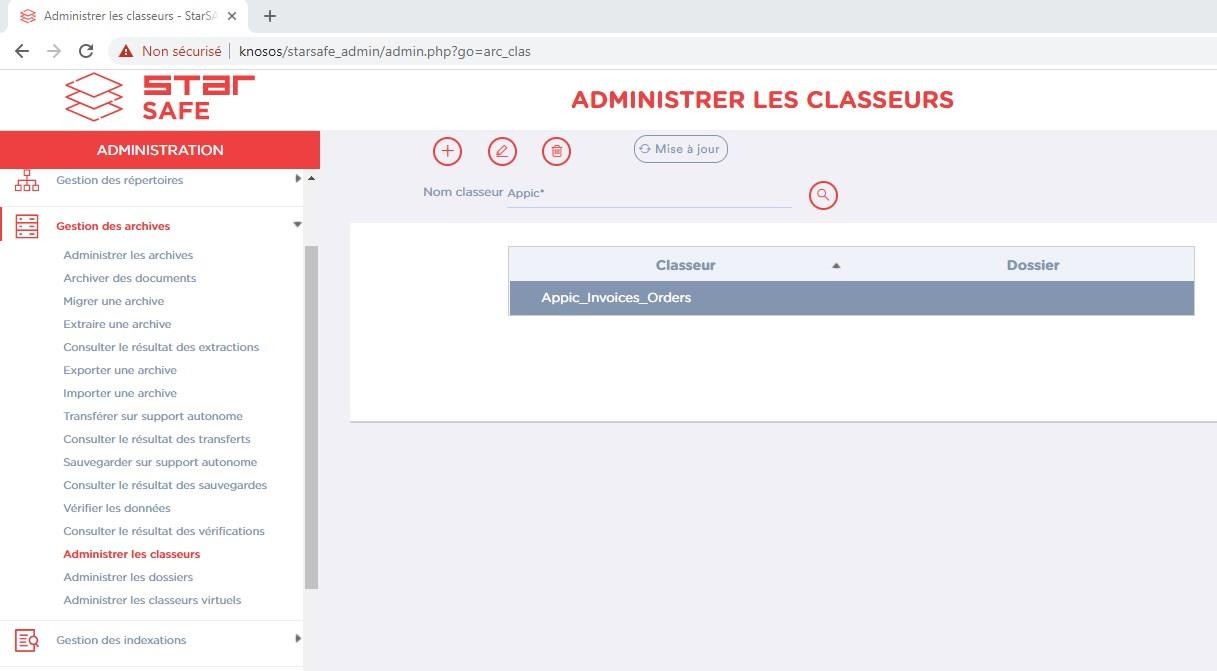Image resolution: width=1217 pixels, height=671 pixels.
Task: Click the edit classeur pencil icon
Action: click(x=502, y=151)
